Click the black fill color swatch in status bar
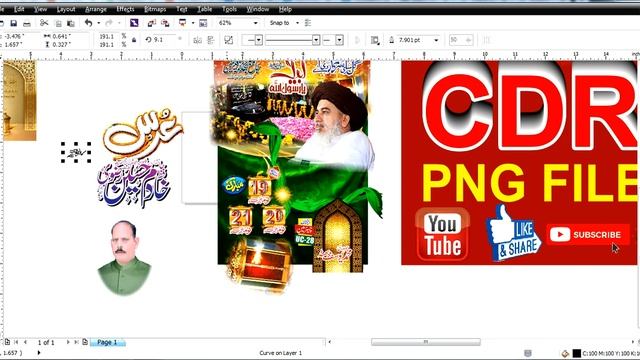 click(x=576, y=353)
